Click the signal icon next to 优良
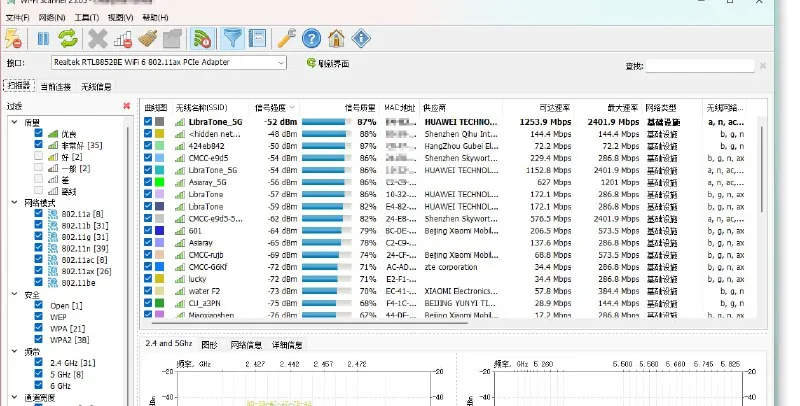Image resolution: width=800 pixels, height=406 pixels. pos(53,134)
